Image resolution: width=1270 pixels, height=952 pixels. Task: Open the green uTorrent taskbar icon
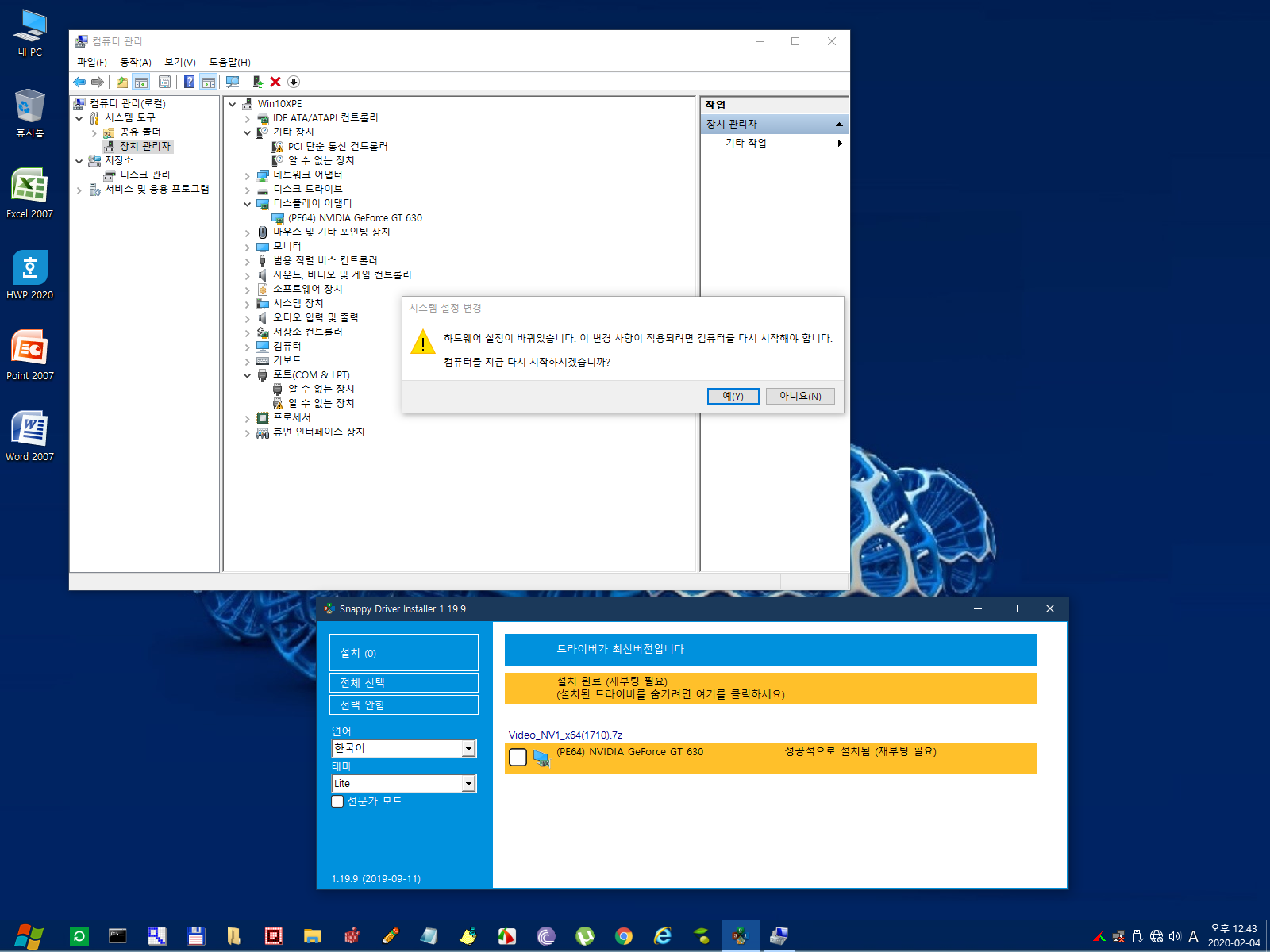pyautogui.click(x=585, y=936)
